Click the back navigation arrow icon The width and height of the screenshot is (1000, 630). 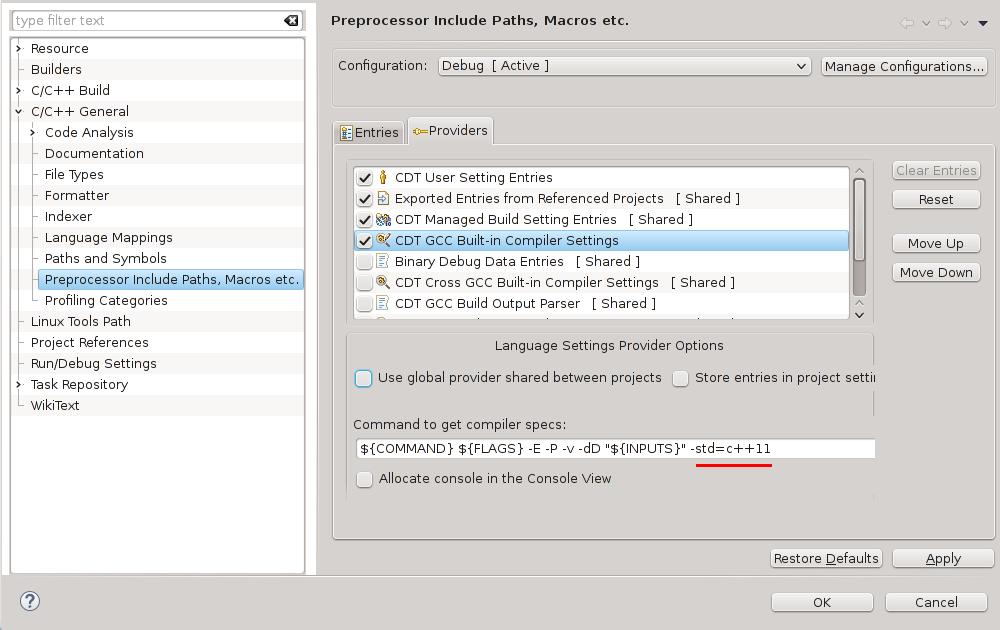[907, 23]
